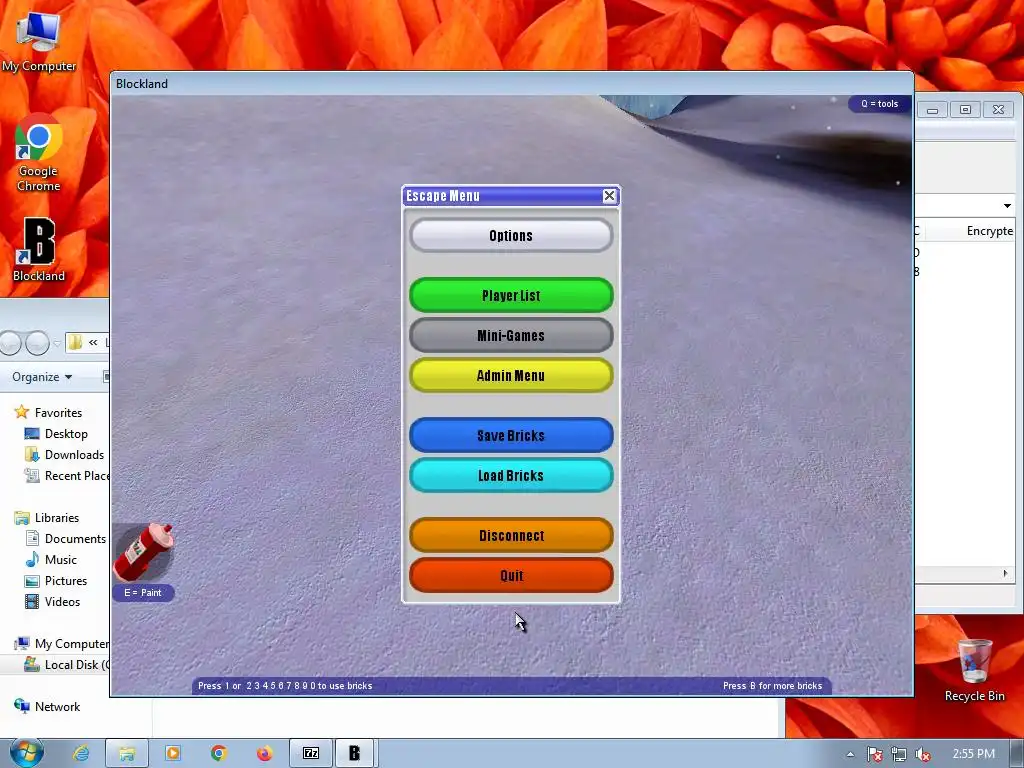Open Windows Media Player taskbar icon
Viewport: 1024px width, 768px height.
173,753
